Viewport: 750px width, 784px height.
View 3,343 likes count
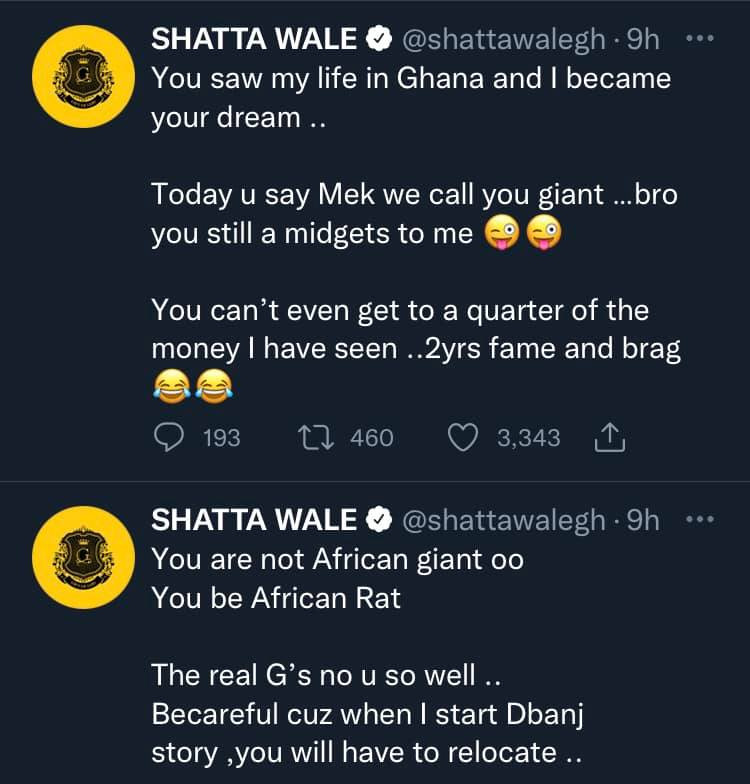coord(528,438)
